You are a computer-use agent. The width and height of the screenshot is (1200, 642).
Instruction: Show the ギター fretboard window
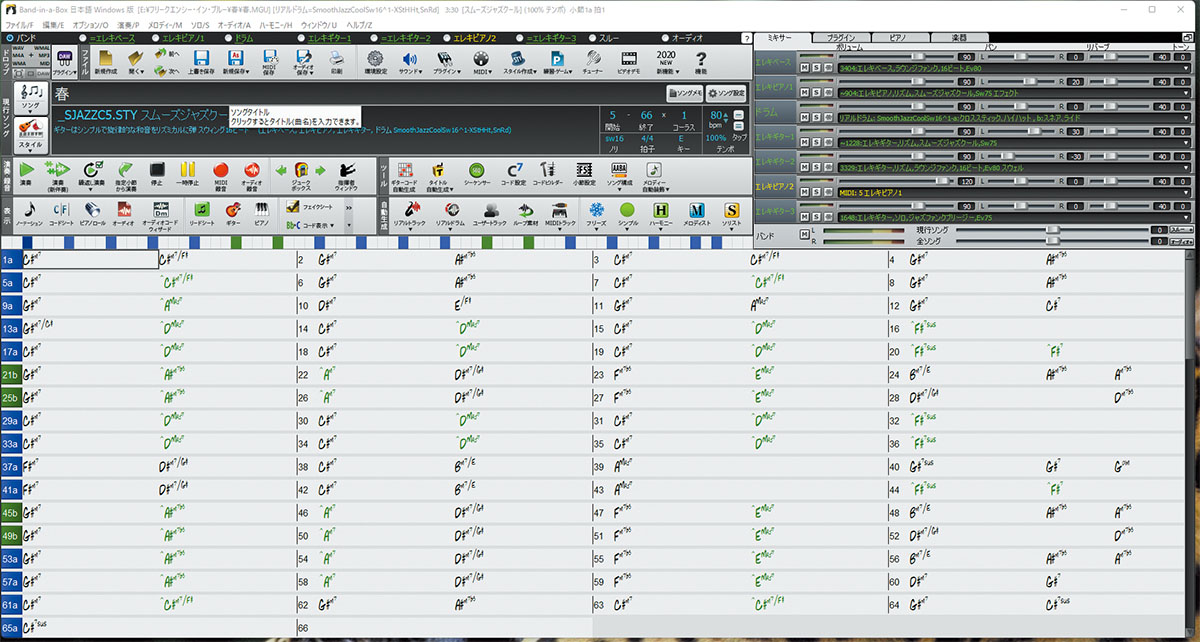232,213
